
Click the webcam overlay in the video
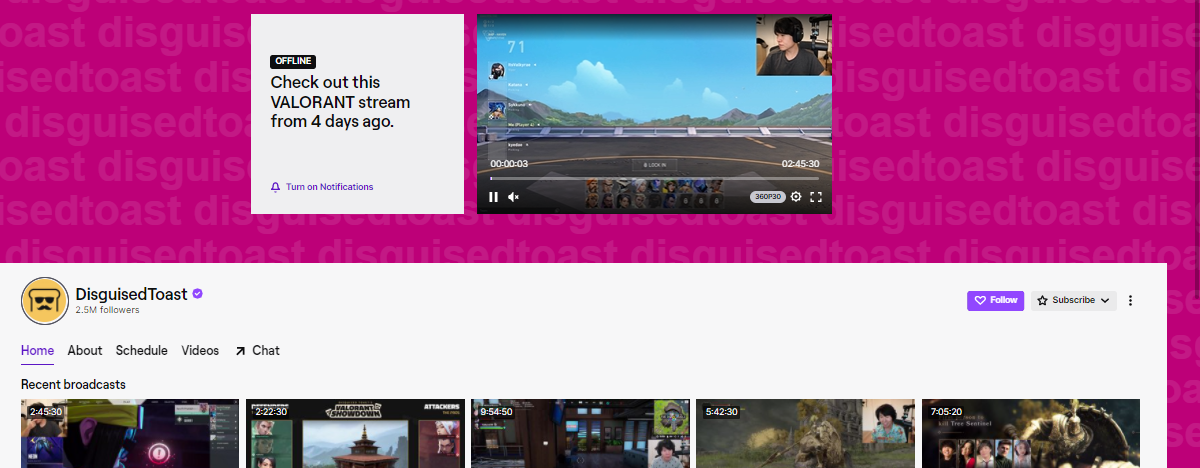794,45
